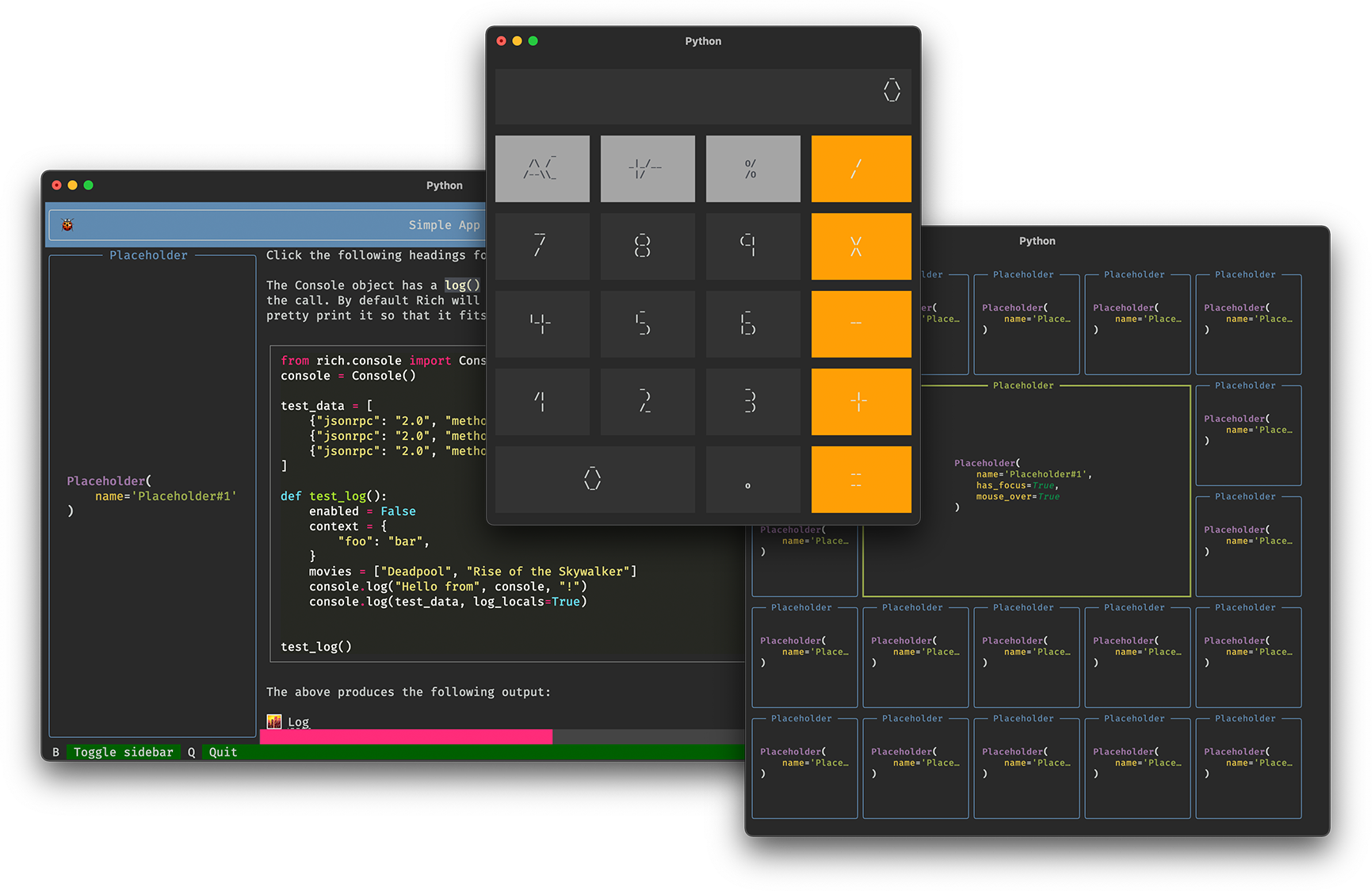Click the 'enabled = False' code line
Screen dimensions: 1372x891
pos(362,511)
